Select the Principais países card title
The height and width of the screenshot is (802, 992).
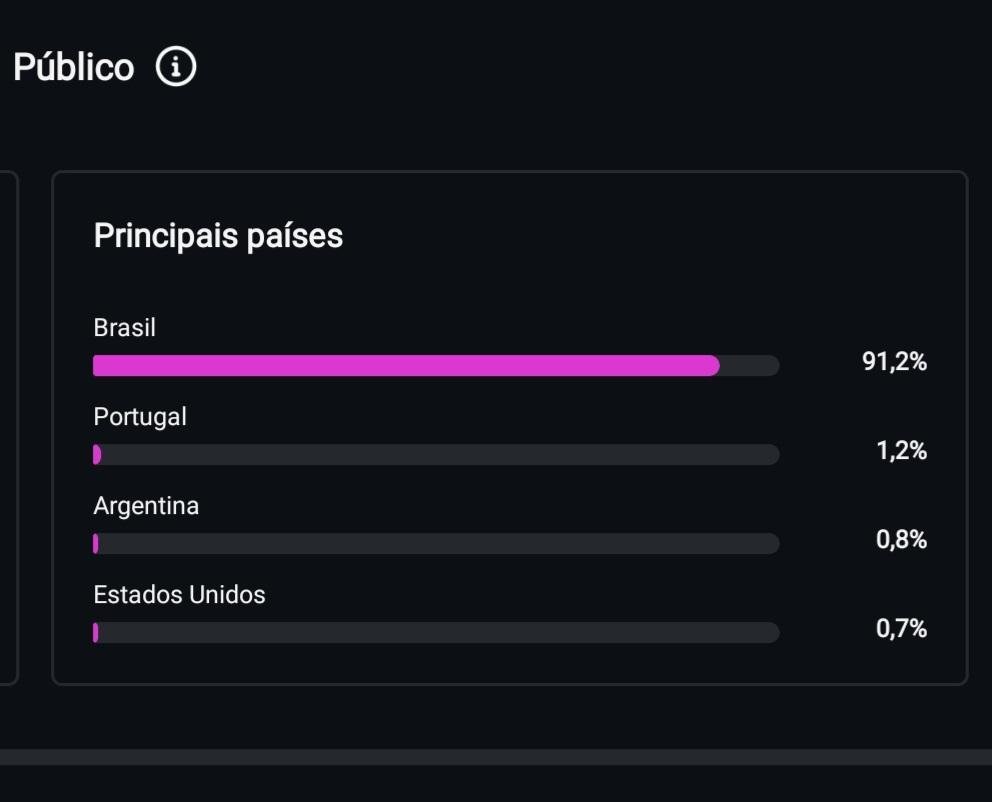point(218,236)
